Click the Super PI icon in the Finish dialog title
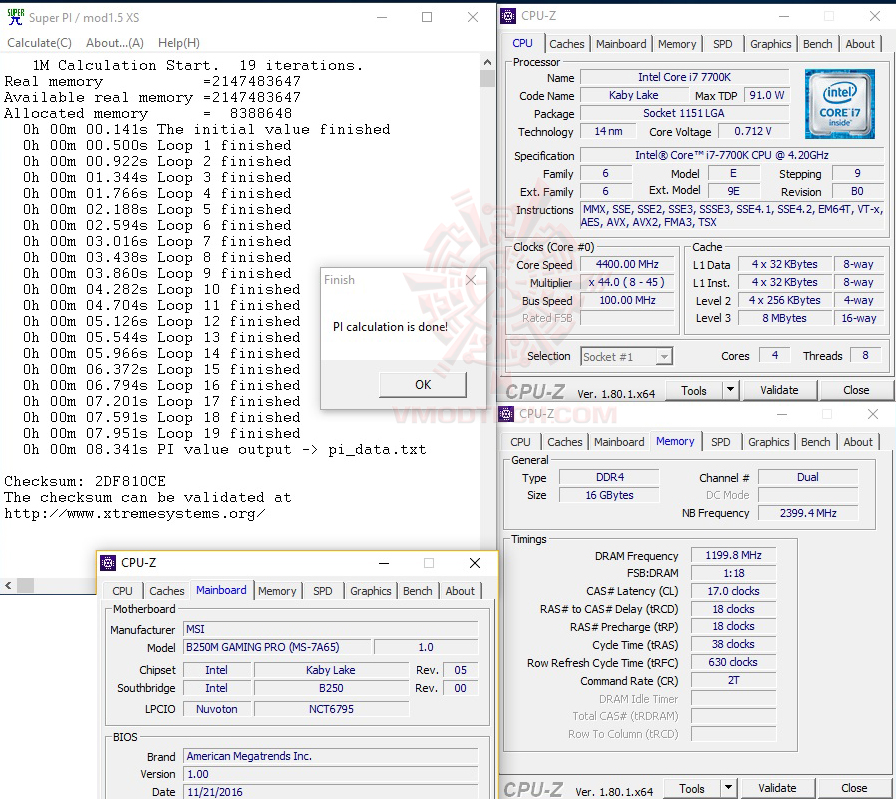Image resolution: width=896 pixels, height=799 pixels. click(x=330, y=280)
